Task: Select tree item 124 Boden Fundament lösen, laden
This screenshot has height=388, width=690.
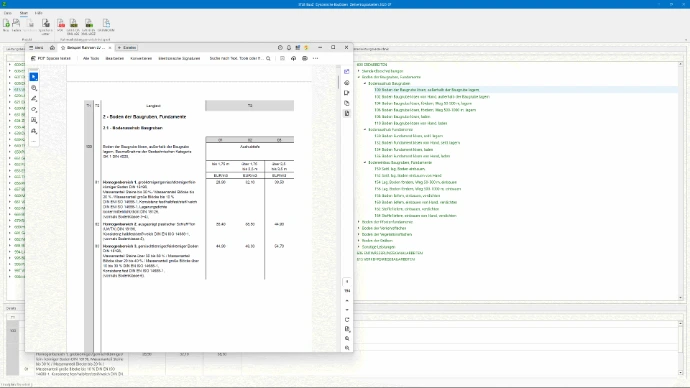Action: point(404,150)
